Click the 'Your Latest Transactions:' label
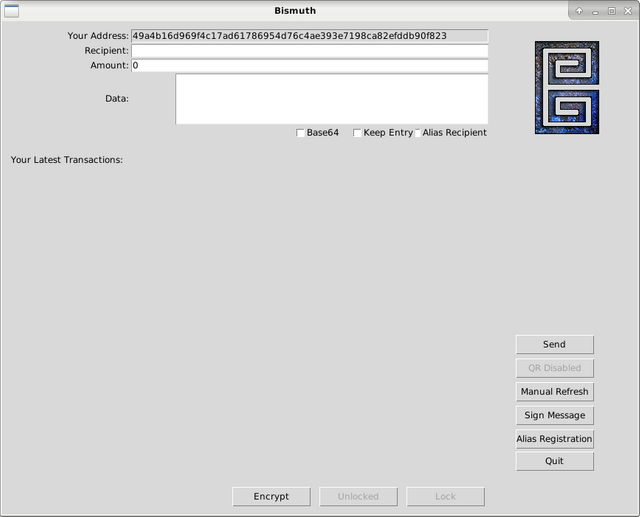 (67, 160)
